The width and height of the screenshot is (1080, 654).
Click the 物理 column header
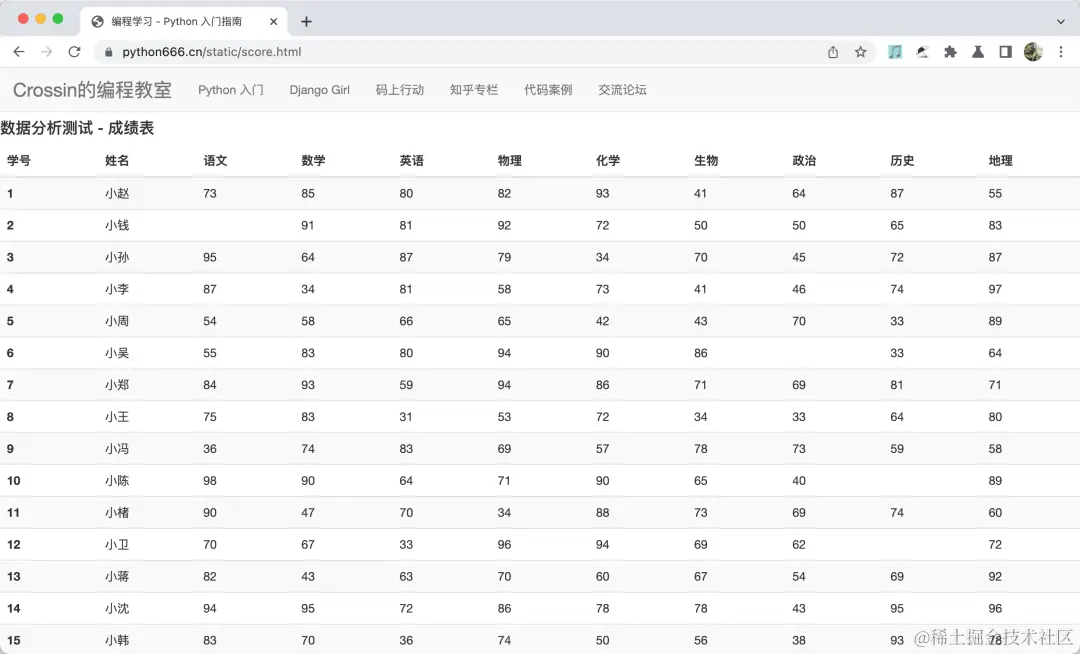coord(510,160)
